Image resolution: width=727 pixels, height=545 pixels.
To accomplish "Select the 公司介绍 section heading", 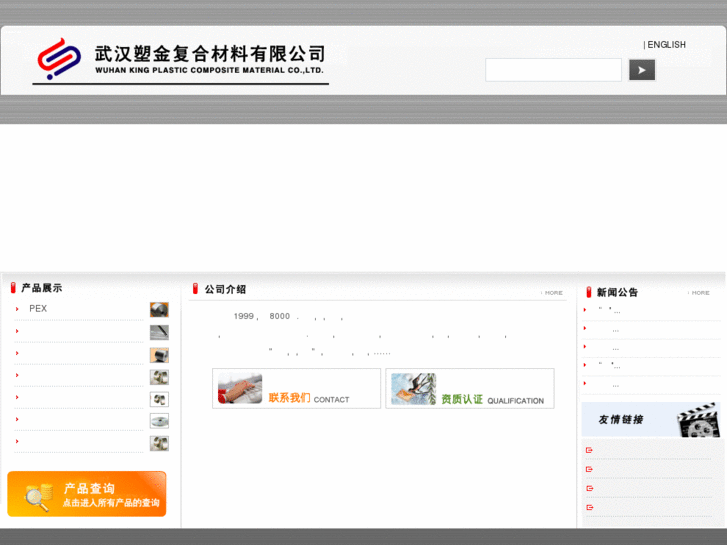I will tap(225, 289).
